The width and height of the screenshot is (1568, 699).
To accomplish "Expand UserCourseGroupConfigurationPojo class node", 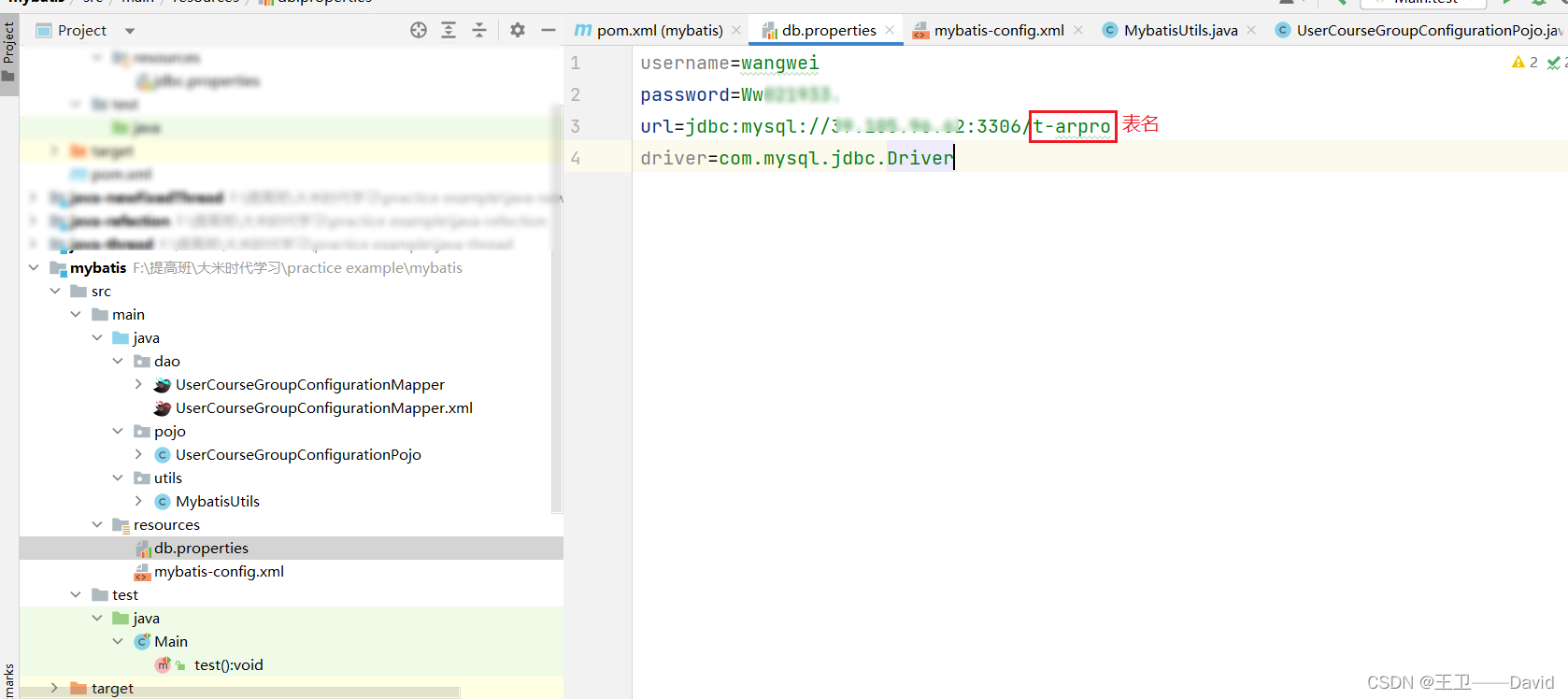I will pyautogui.click(x=138, y=454).
